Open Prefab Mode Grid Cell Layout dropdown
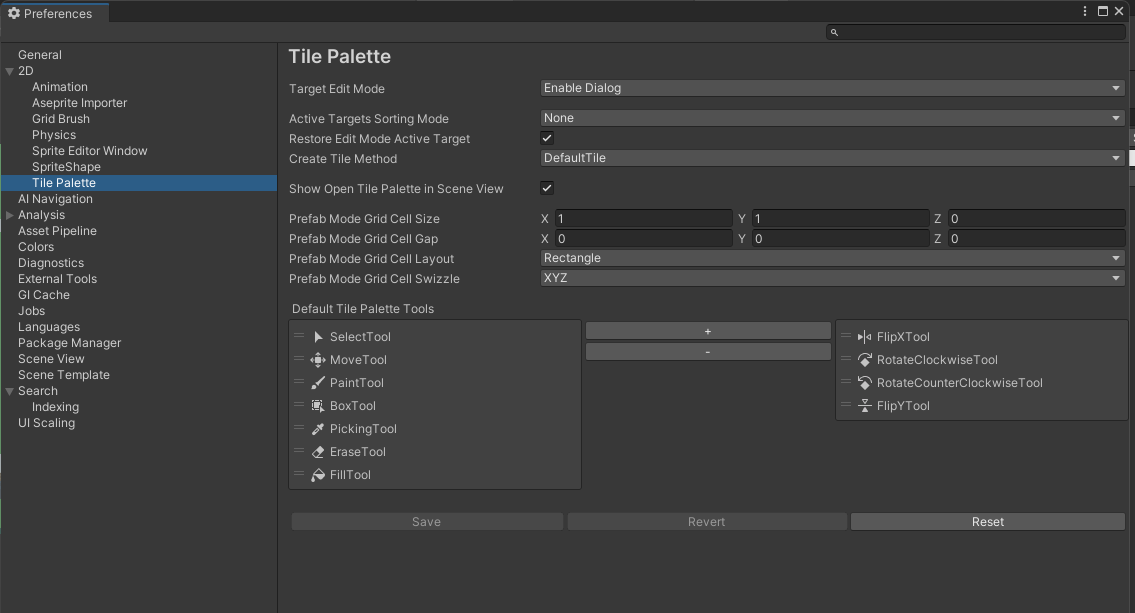1135x613 pixels. [x=832, y=258]
